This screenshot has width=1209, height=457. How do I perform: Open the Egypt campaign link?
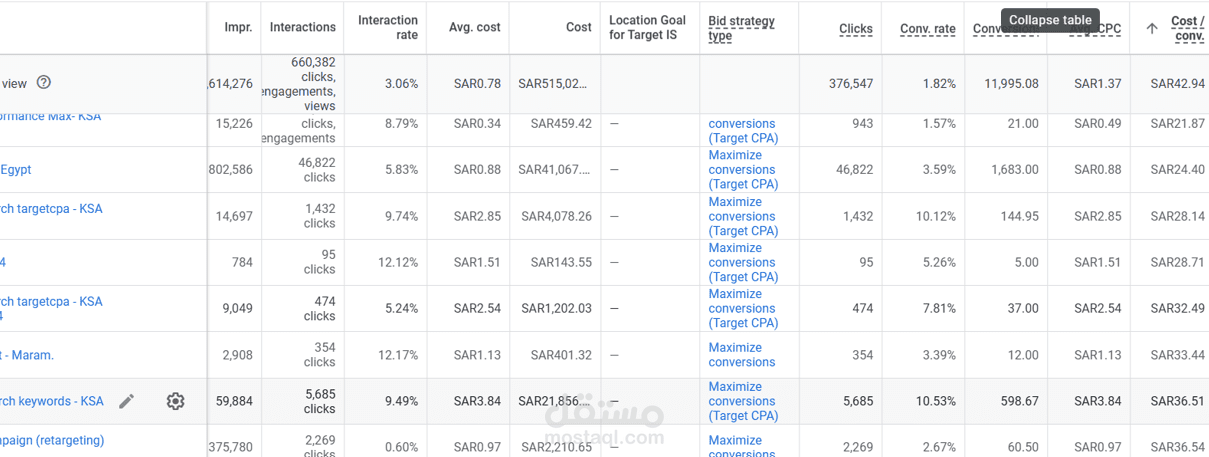pyautogui.click(x=15, y=170)
